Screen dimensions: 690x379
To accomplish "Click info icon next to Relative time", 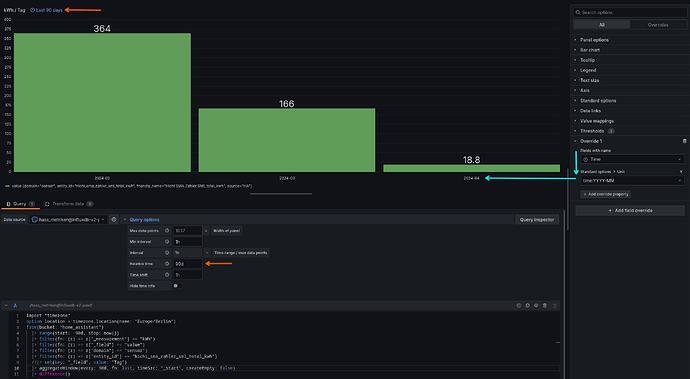I will point(167,264).
